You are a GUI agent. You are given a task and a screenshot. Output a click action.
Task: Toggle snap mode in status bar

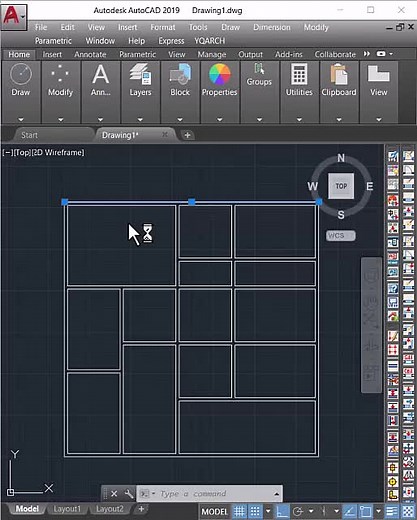click(255, 511)
